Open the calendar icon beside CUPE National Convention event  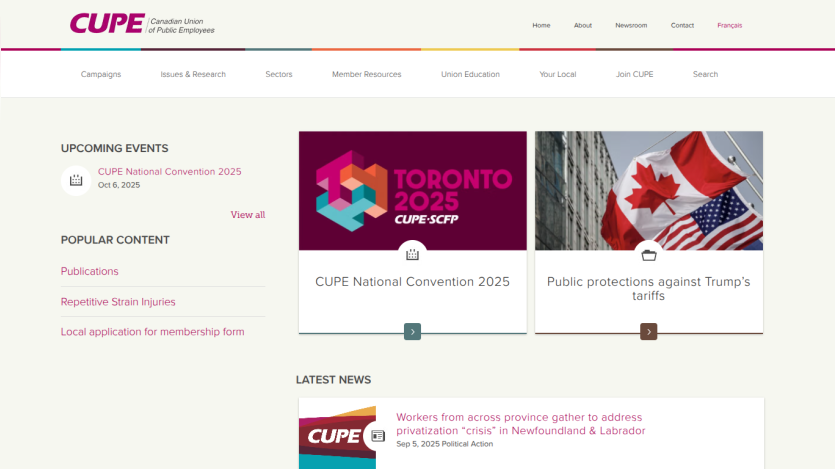point(76,180)
